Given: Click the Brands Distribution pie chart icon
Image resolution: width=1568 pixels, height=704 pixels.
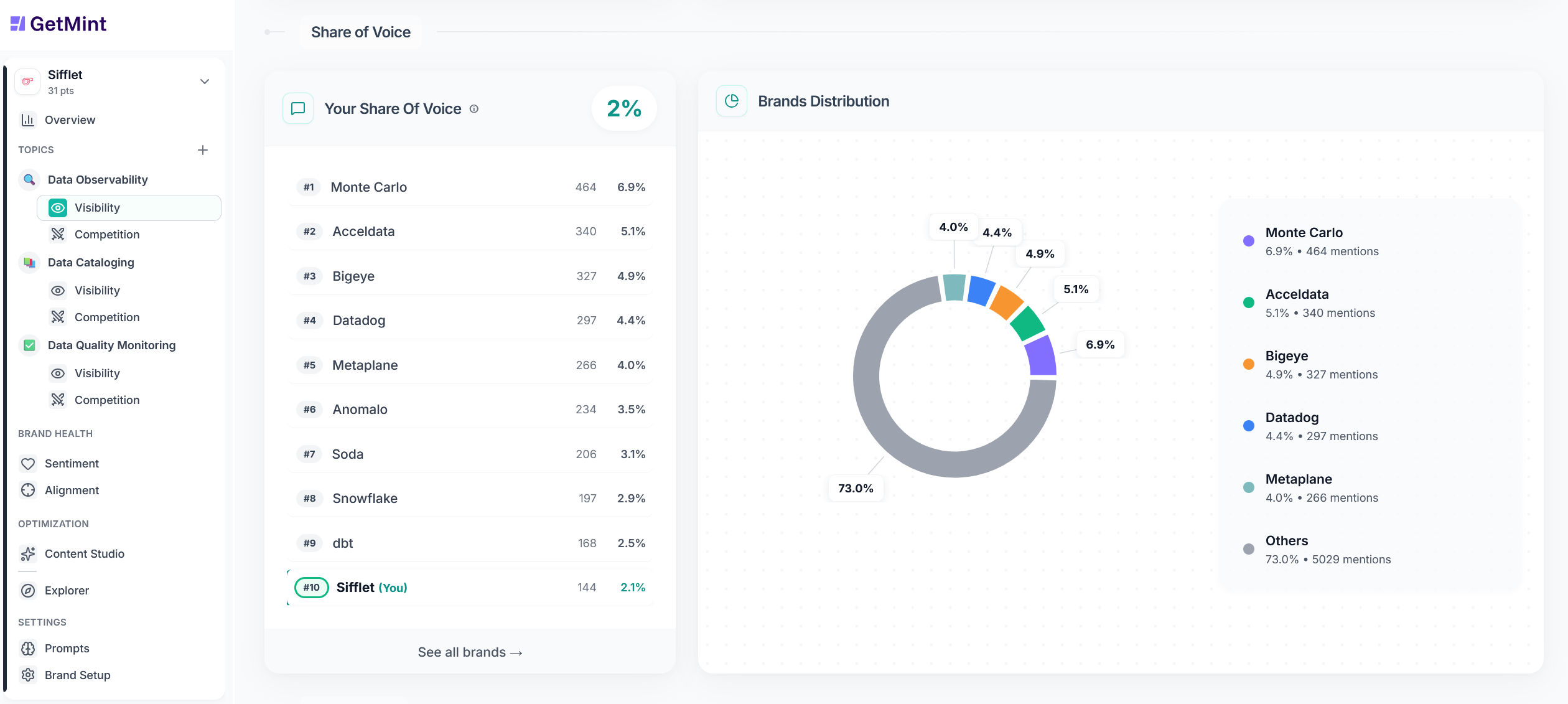Looking at the screenshot, I should [x=732, y=101].
